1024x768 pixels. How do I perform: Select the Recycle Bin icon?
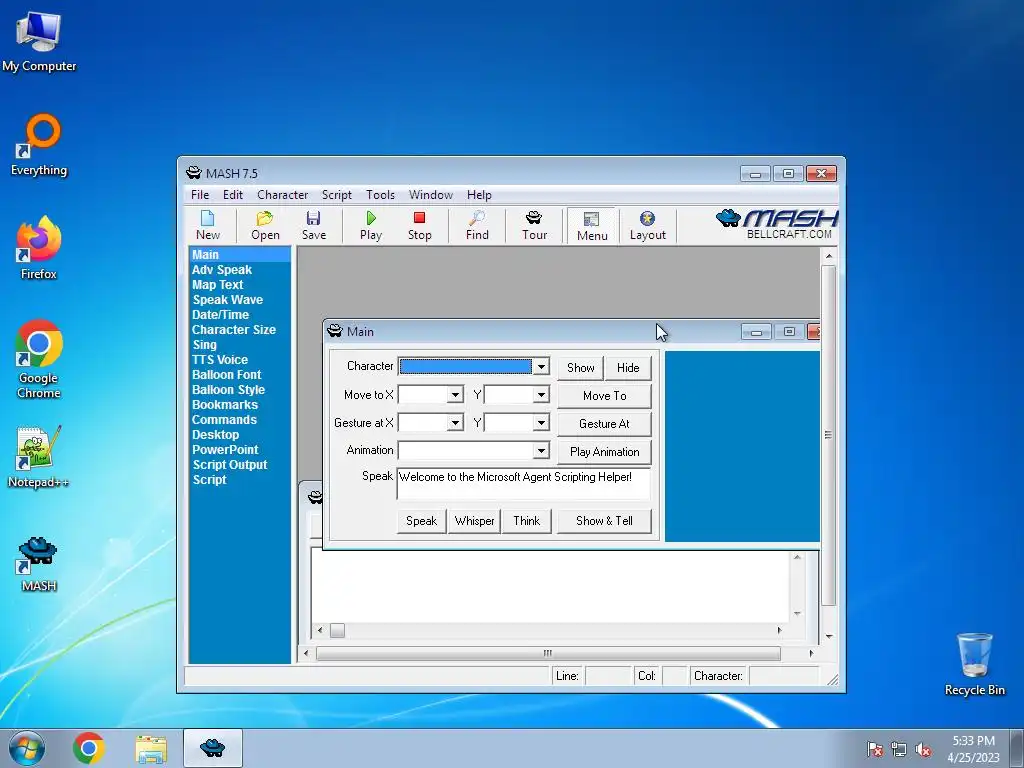(x=974, y=664)
